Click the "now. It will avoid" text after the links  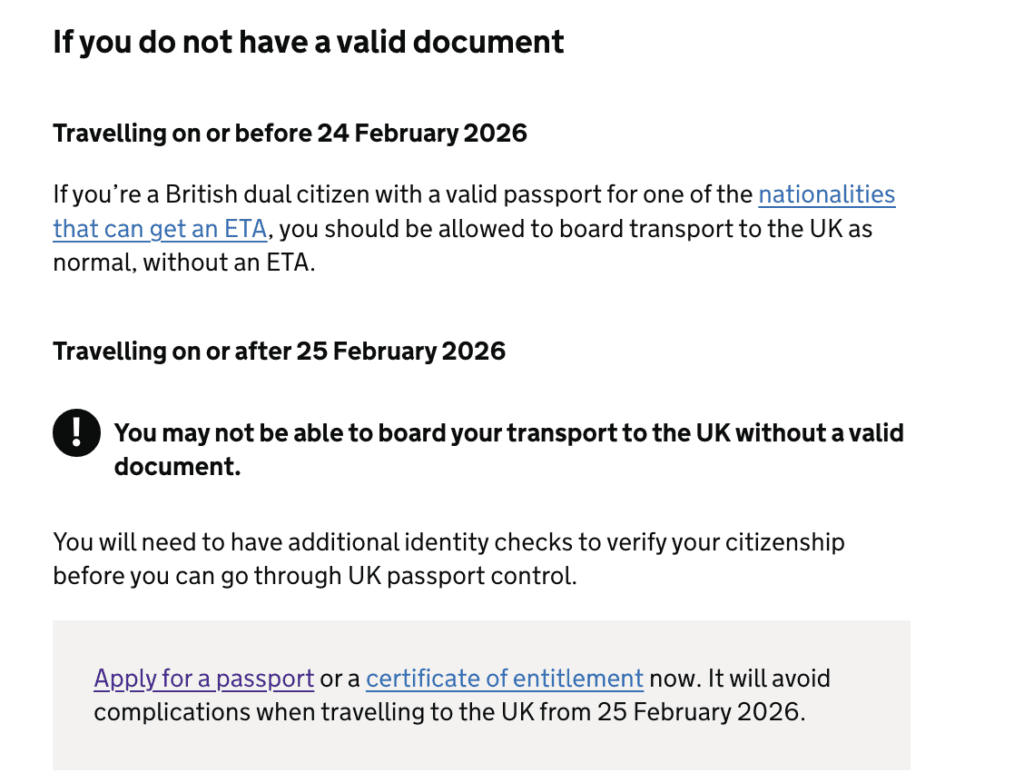click(739, 679)
